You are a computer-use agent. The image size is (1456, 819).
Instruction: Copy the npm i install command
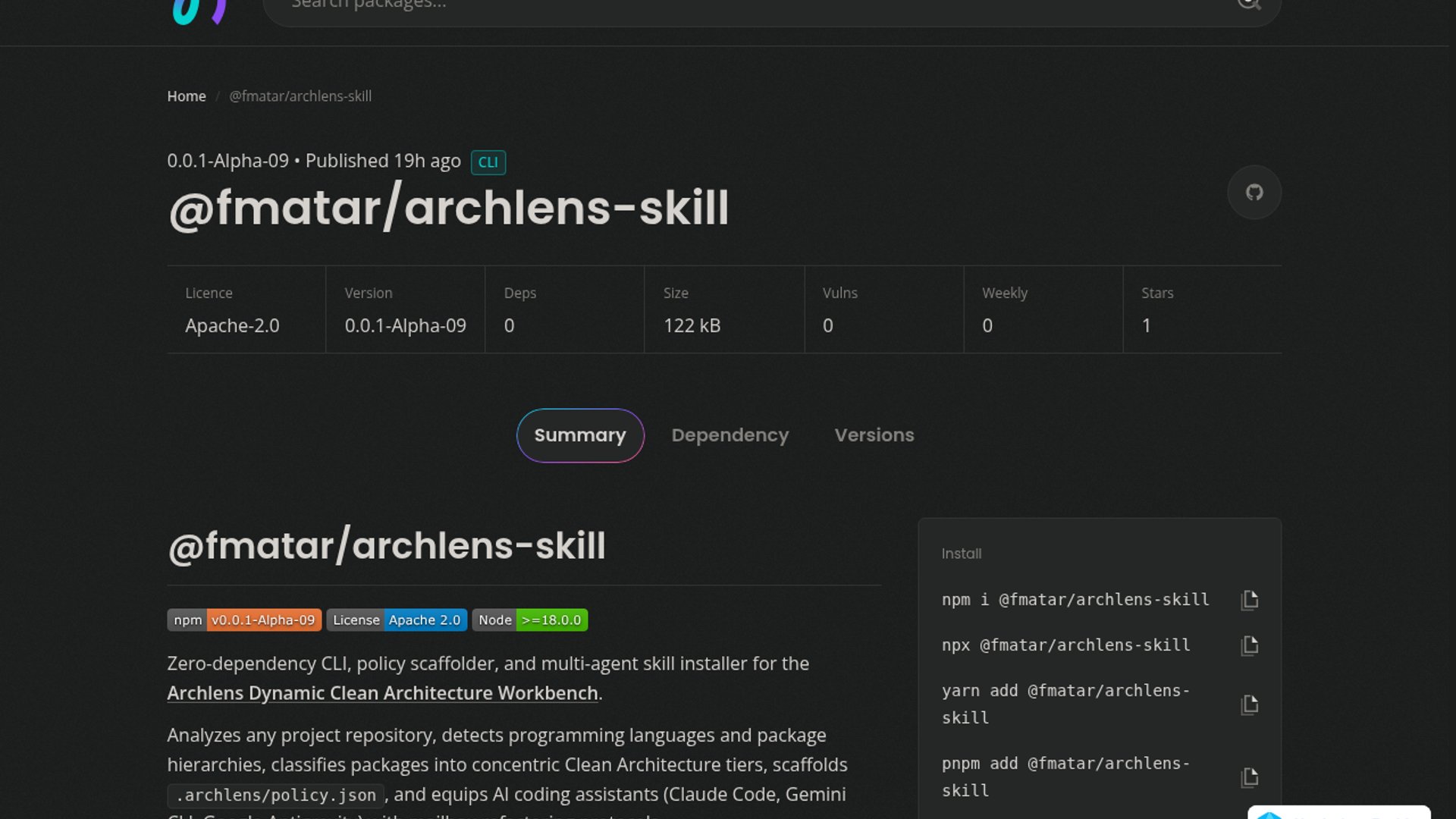[1250, 600]
